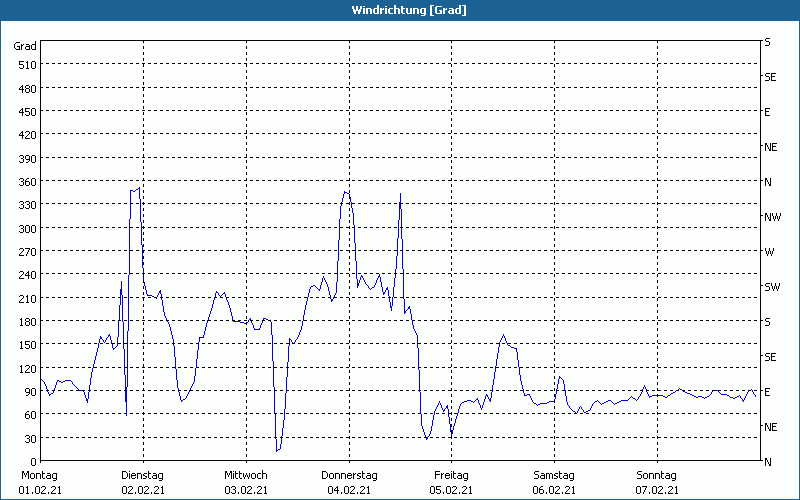Click the date 01.02.21
This screenshot has width=800, height=500.
coord(40,490)
